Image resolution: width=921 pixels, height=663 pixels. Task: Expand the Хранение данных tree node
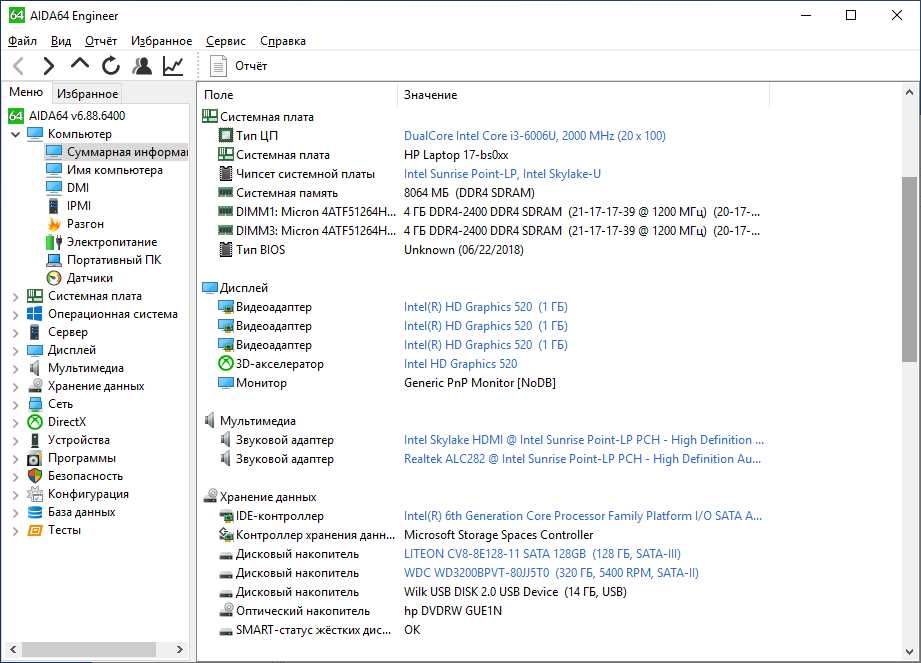[16, 387]
